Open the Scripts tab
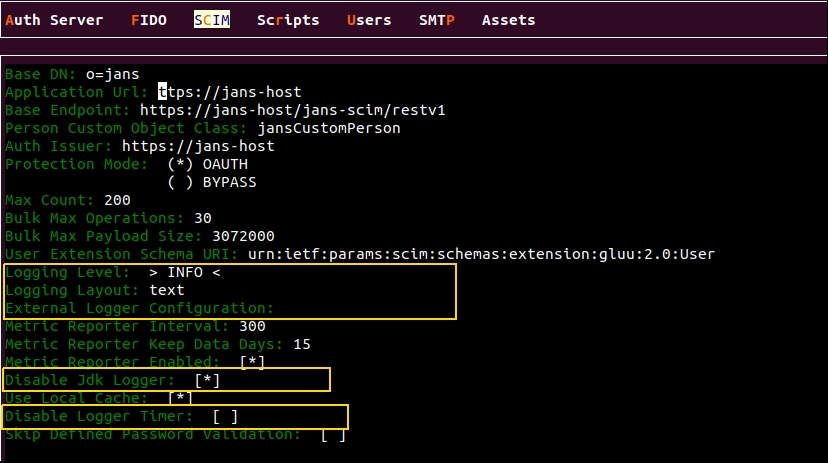 point(288,20)
